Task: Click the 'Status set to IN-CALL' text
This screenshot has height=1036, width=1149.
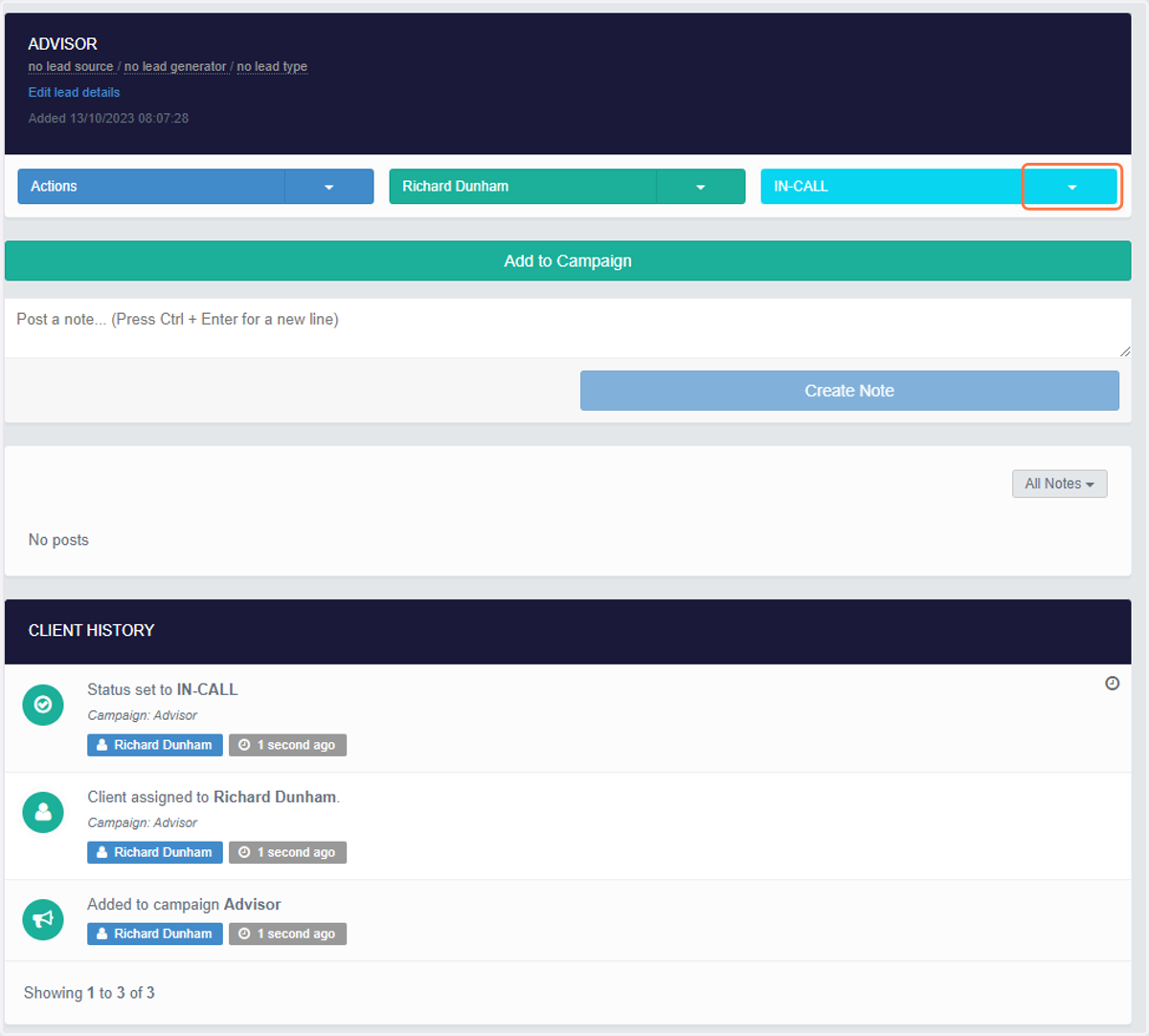Action: coord(163,689)
